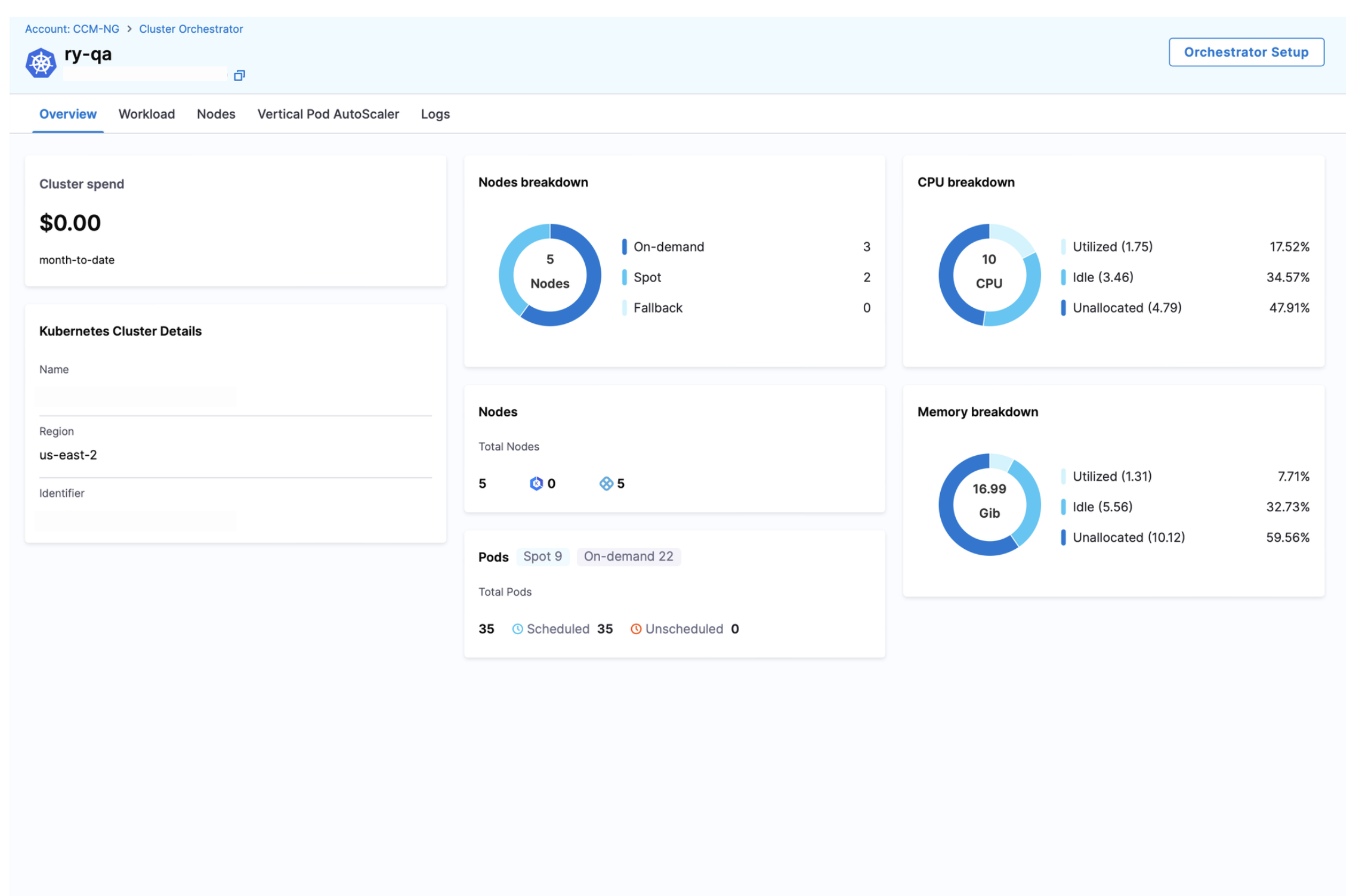Click the Unscheduled pods orange clock icon
The width and height of the screenshot is (1359, 896).
635,629
